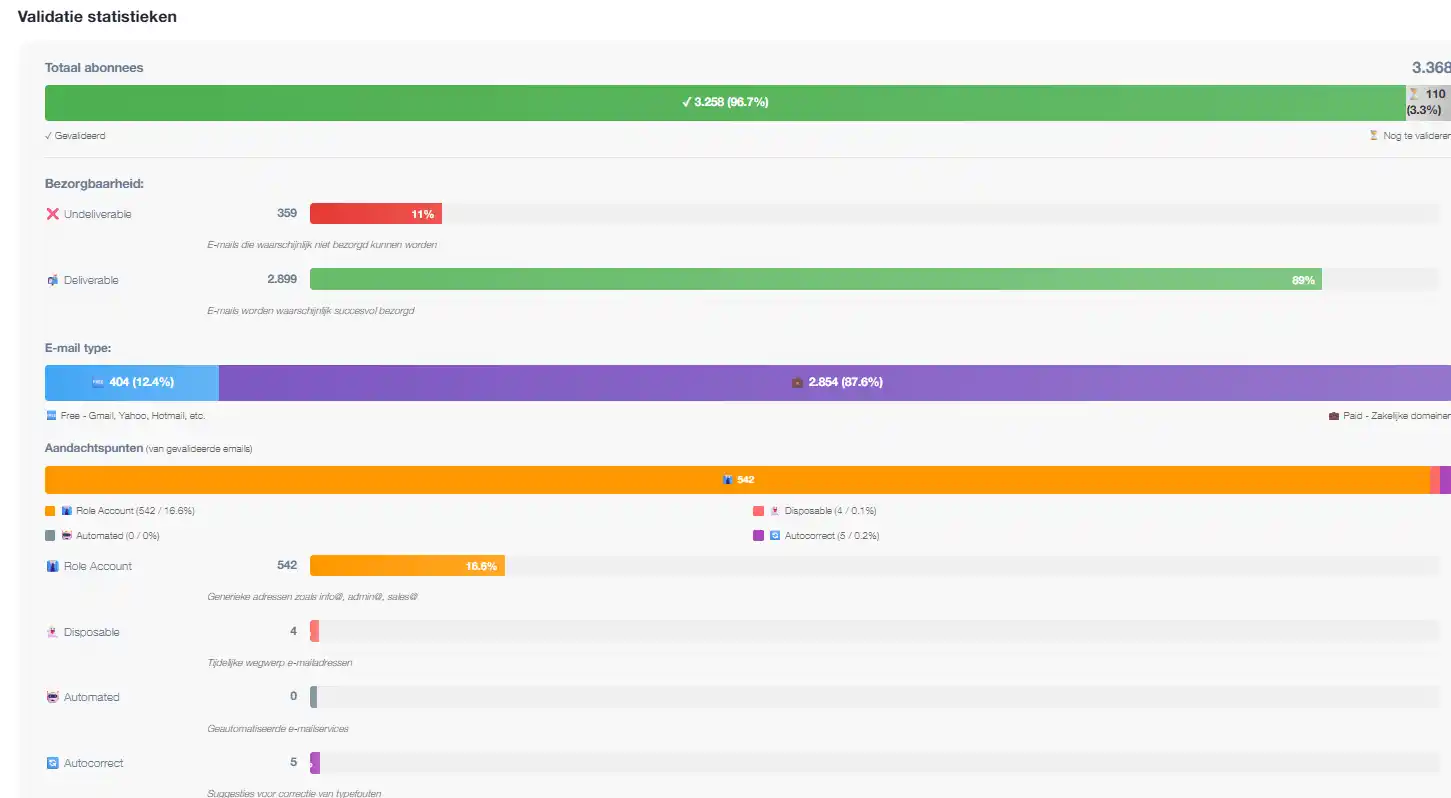The image size is (1451, 798).
Task: Click the red X icon beside Undeliverable
Action: [53, 214]
